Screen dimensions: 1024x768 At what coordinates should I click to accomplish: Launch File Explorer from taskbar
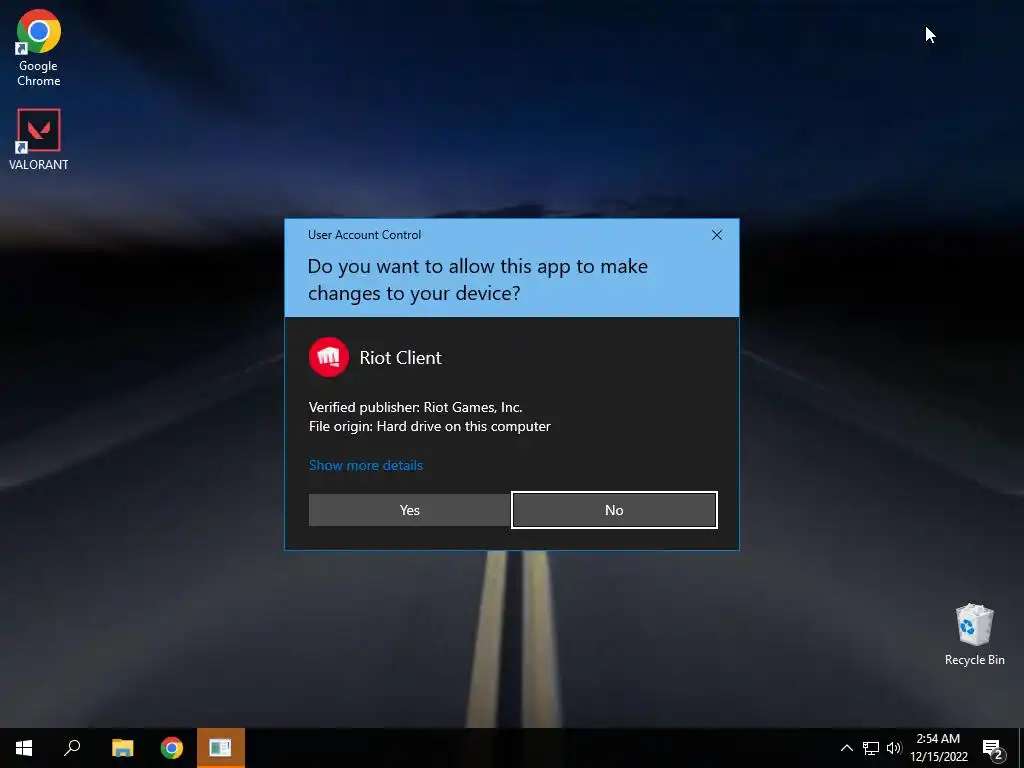coord(122,748)
